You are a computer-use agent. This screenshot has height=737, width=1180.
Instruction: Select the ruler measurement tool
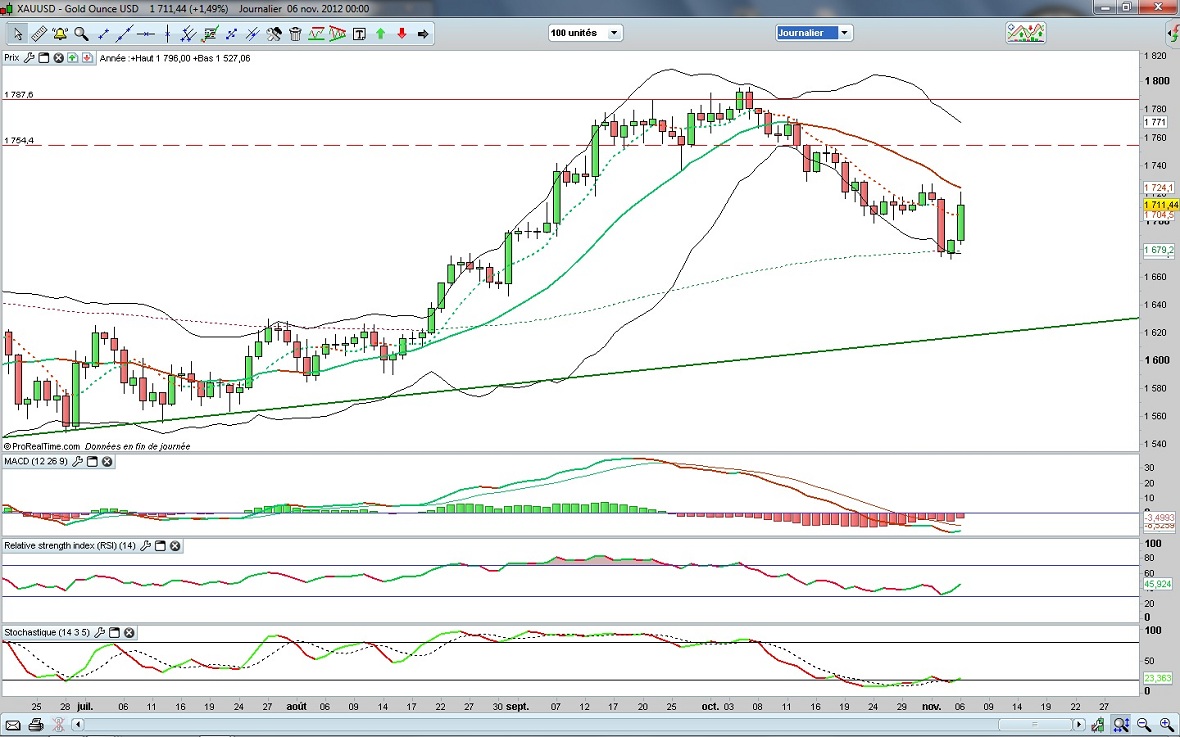39,34
